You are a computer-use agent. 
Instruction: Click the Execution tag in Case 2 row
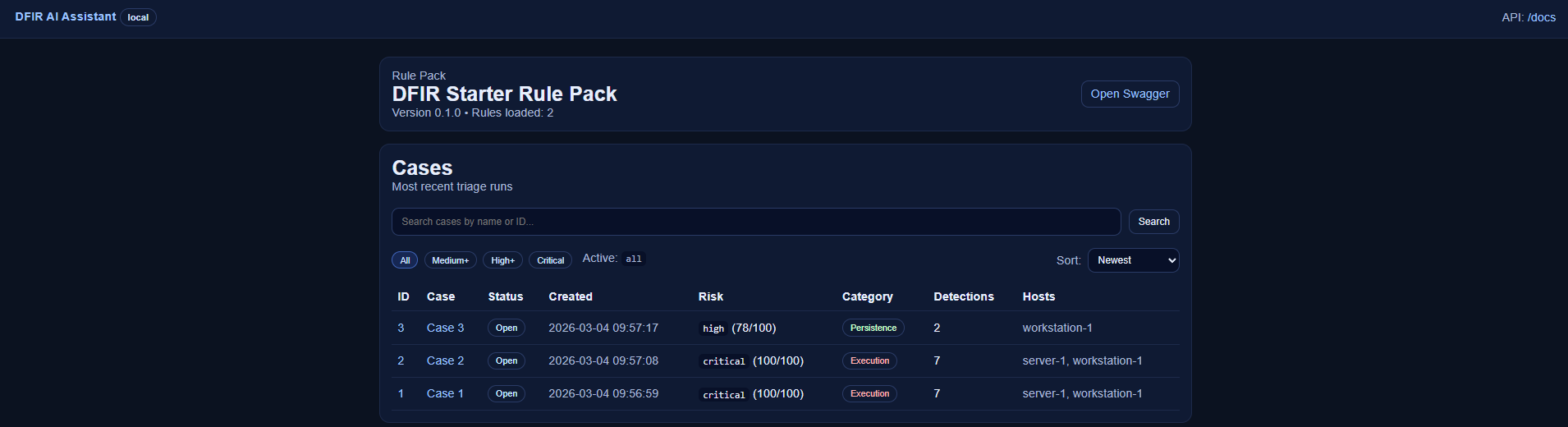pyautogui.click(x=869, y=360)
